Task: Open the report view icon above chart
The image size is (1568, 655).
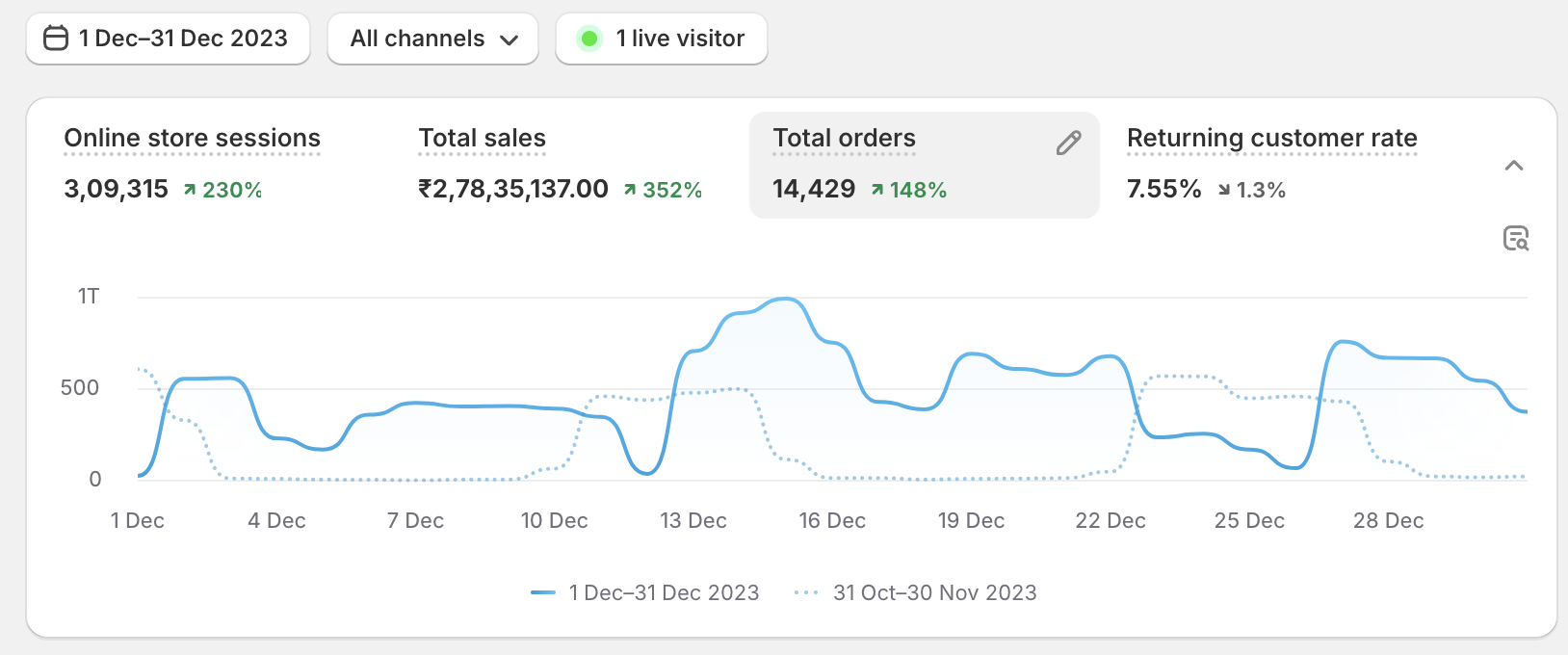Action: pyautogui.click(x=1516, y=238)
